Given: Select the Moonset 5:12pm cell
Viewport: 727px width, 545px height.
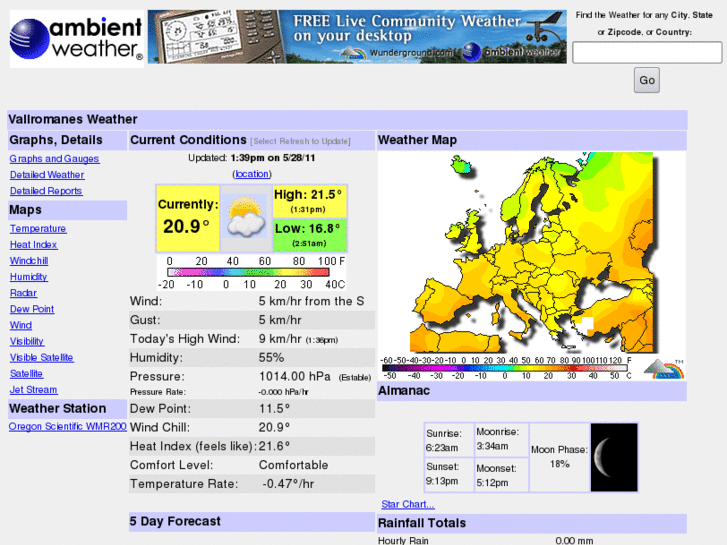Looking at the screenshot, I should pos(501,474).
